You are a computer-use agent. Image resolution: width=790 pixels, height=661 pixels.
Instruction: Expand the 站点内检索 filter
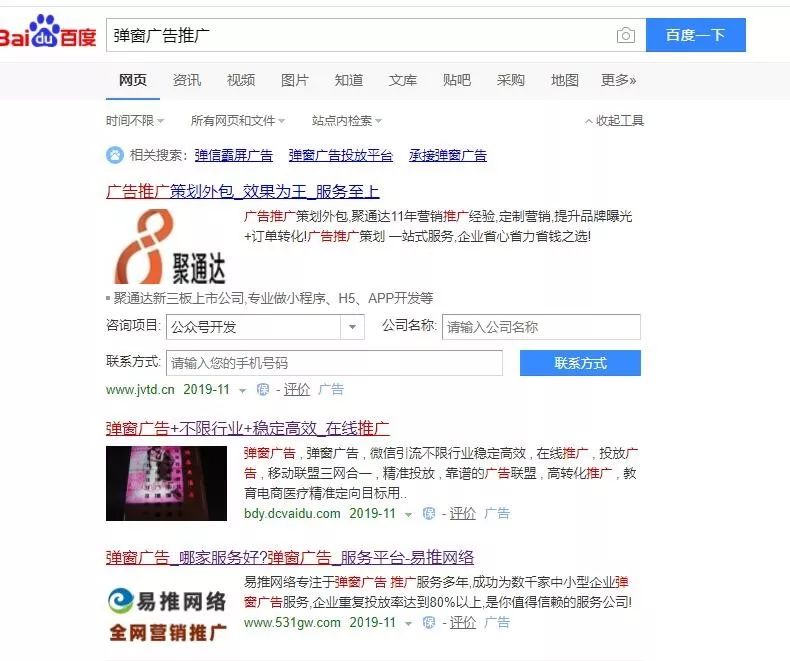(347, 121)
